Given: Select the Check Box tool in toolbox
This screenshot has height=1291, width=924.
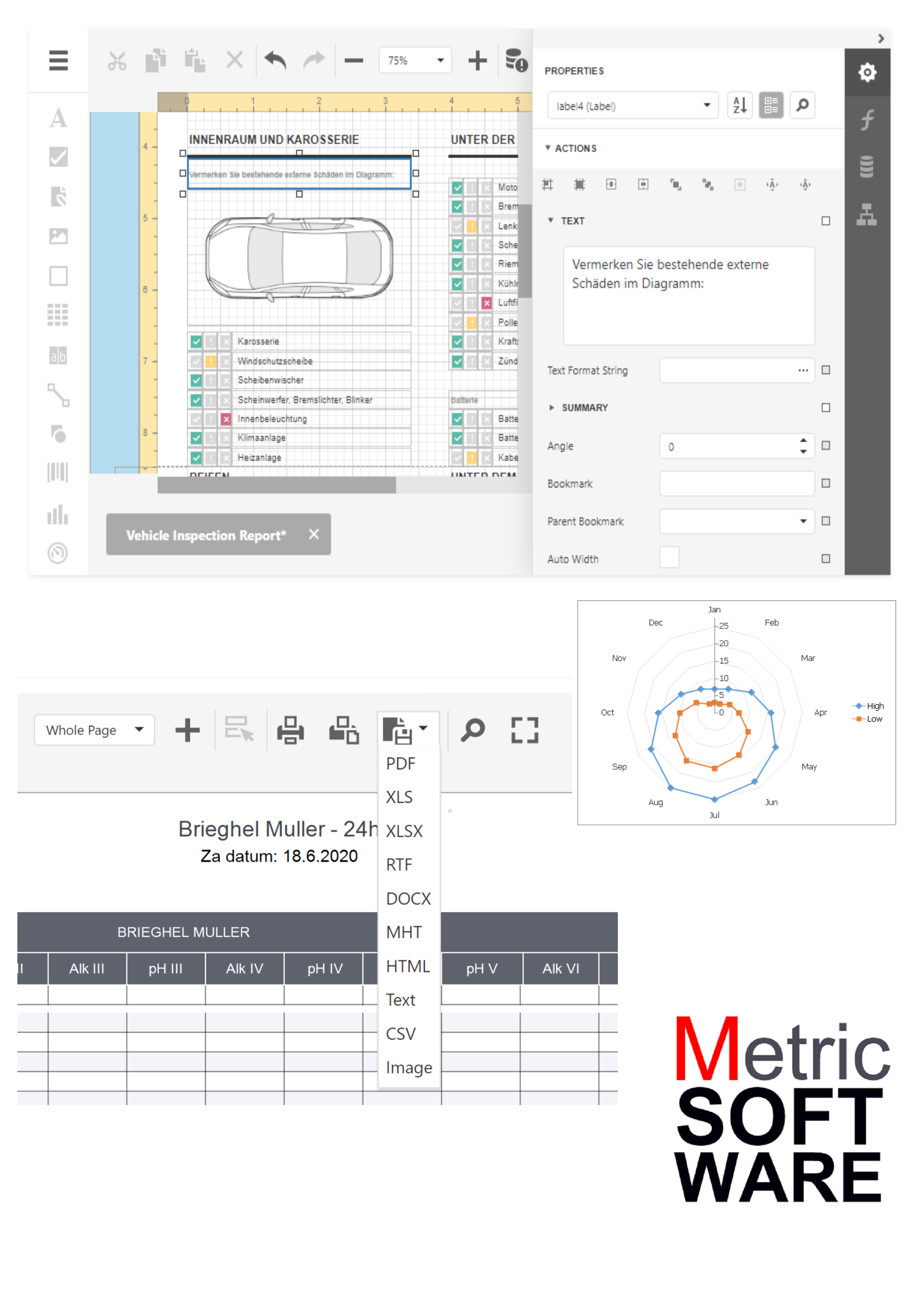Looking at the screenshot, I should click(58, 157).
